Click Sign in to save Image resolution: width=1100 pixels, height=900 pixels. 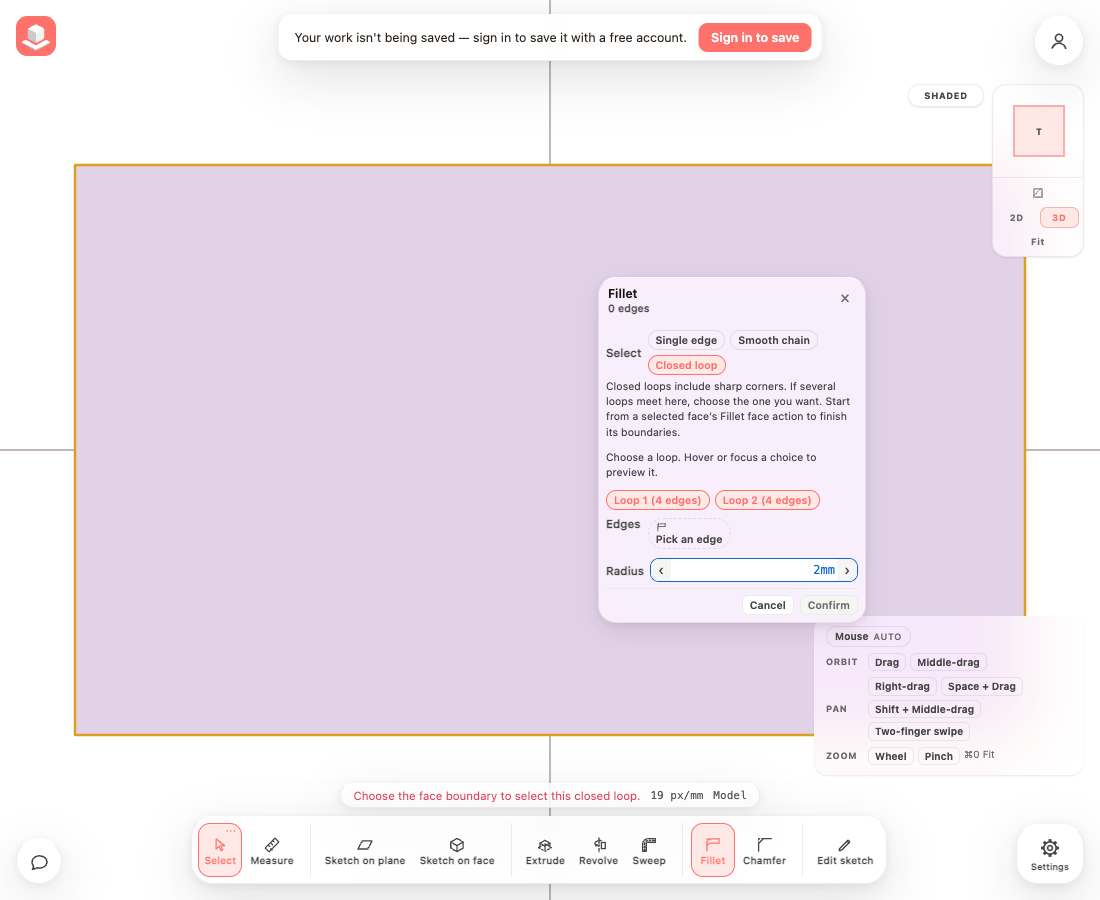(755, 38)
